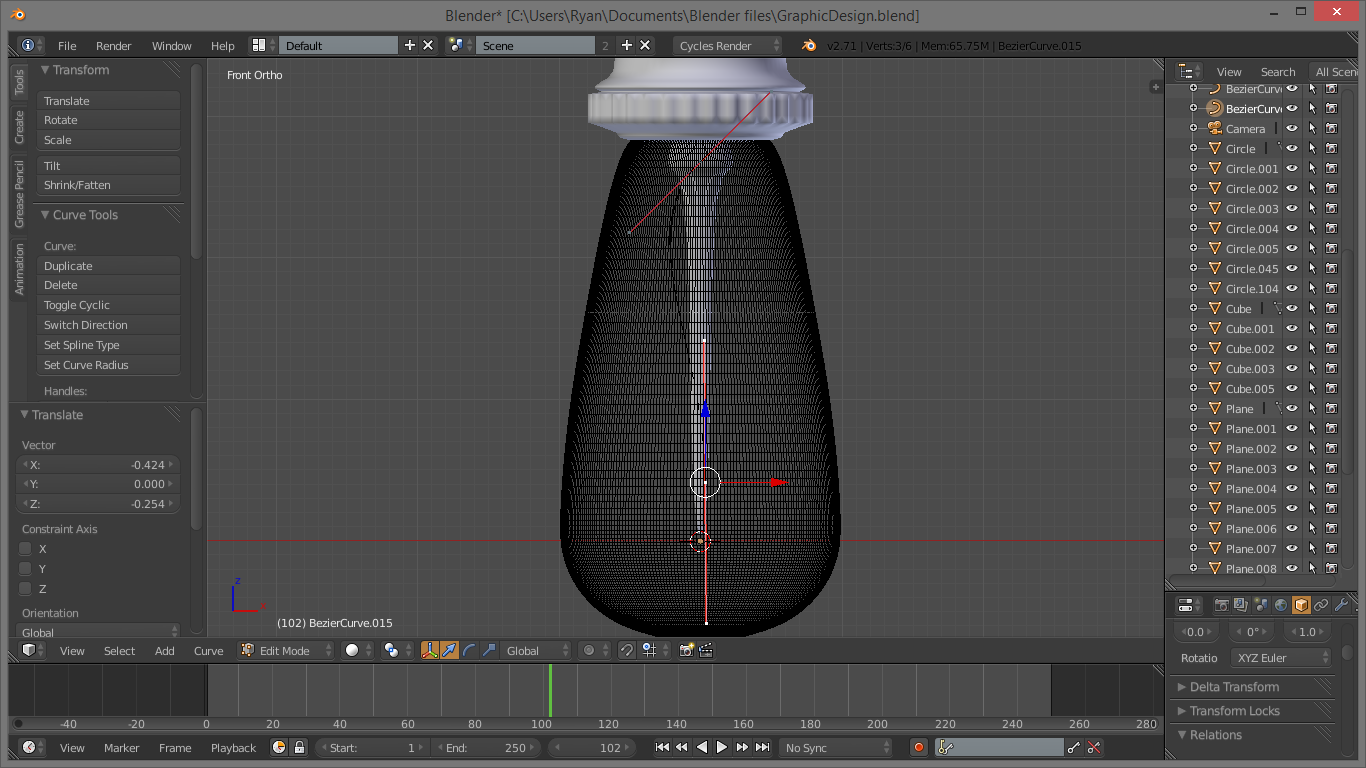Hide the Camera object via eye icon

1292,128
